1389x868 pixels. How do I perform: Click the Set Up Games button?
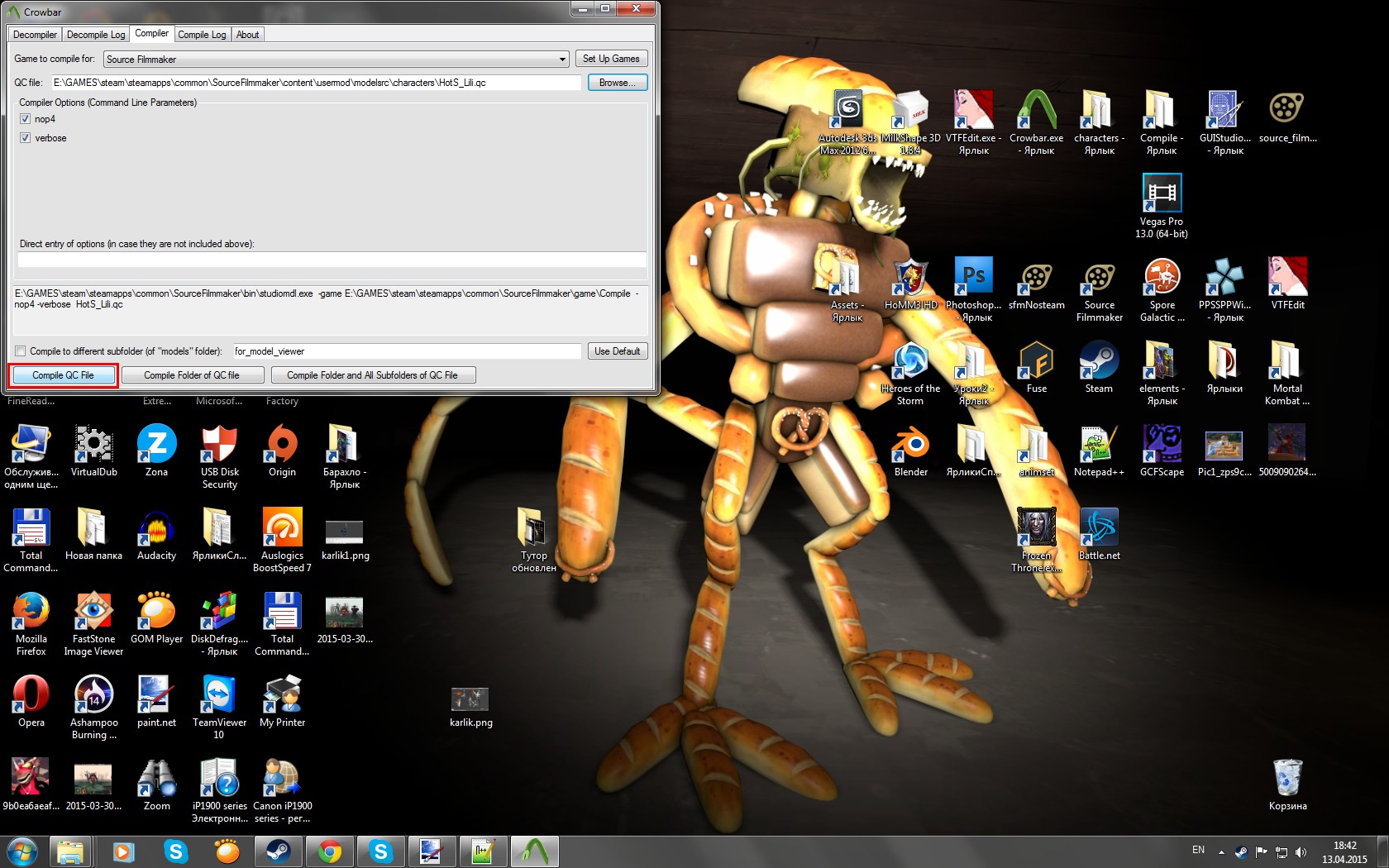[611, 59]
